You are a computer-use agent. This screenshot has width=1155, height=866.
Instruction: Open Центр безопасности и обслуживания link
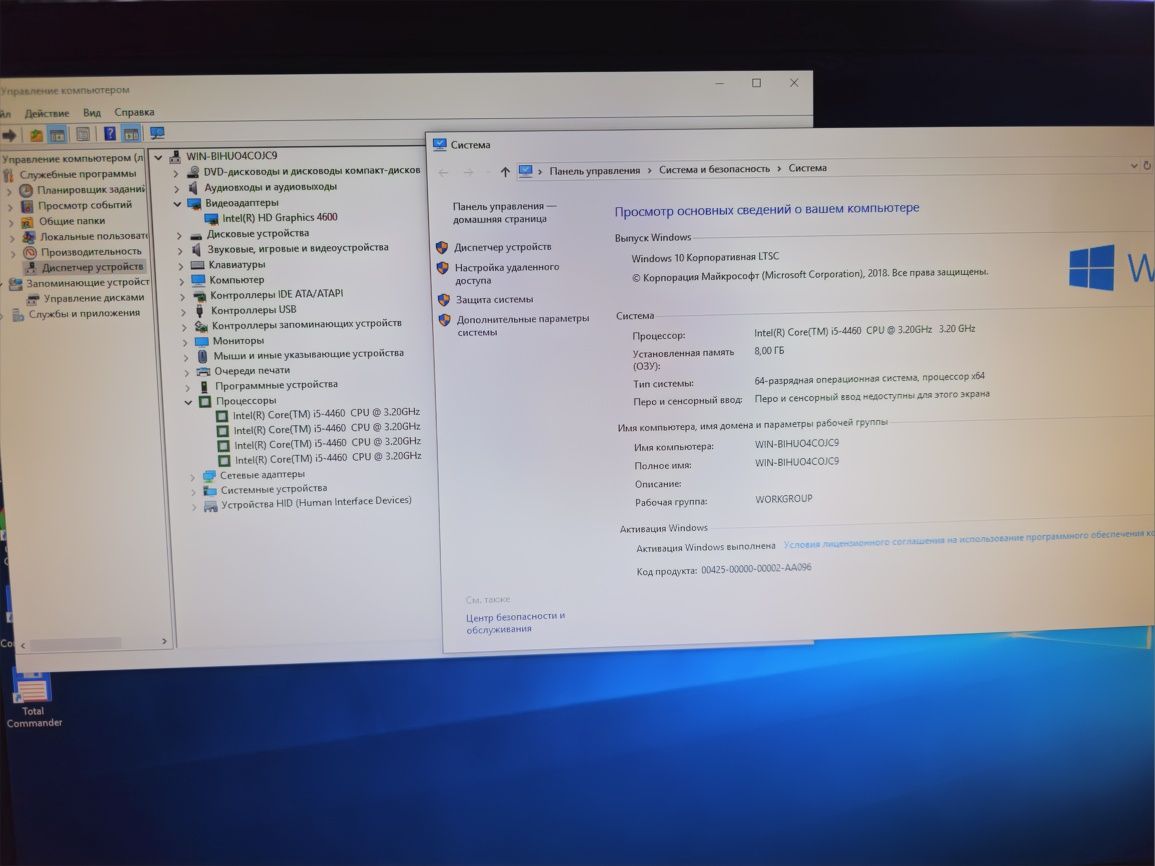[516, 622]
